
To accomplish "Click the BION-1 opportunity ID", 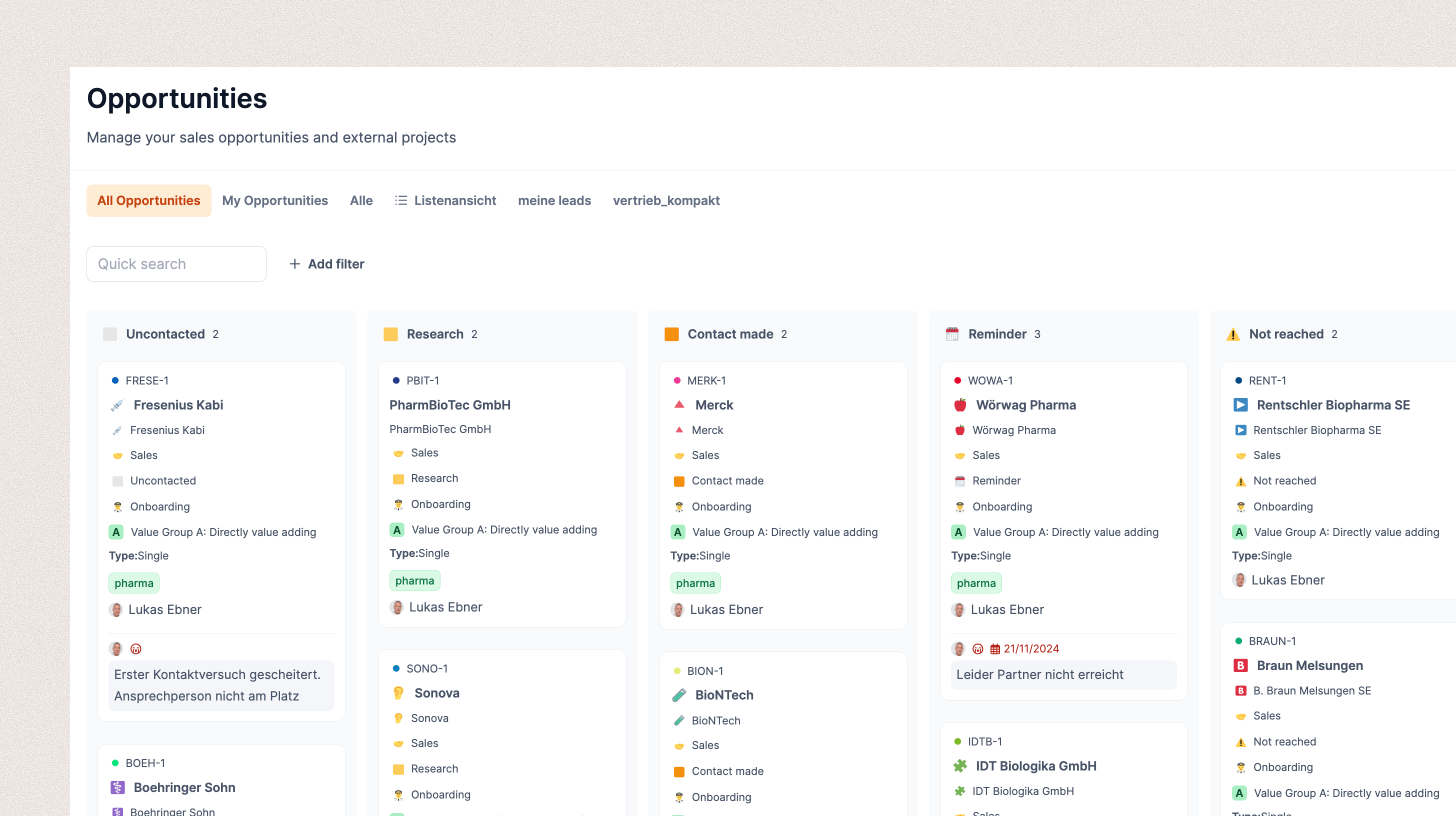I will coord(705,671).
